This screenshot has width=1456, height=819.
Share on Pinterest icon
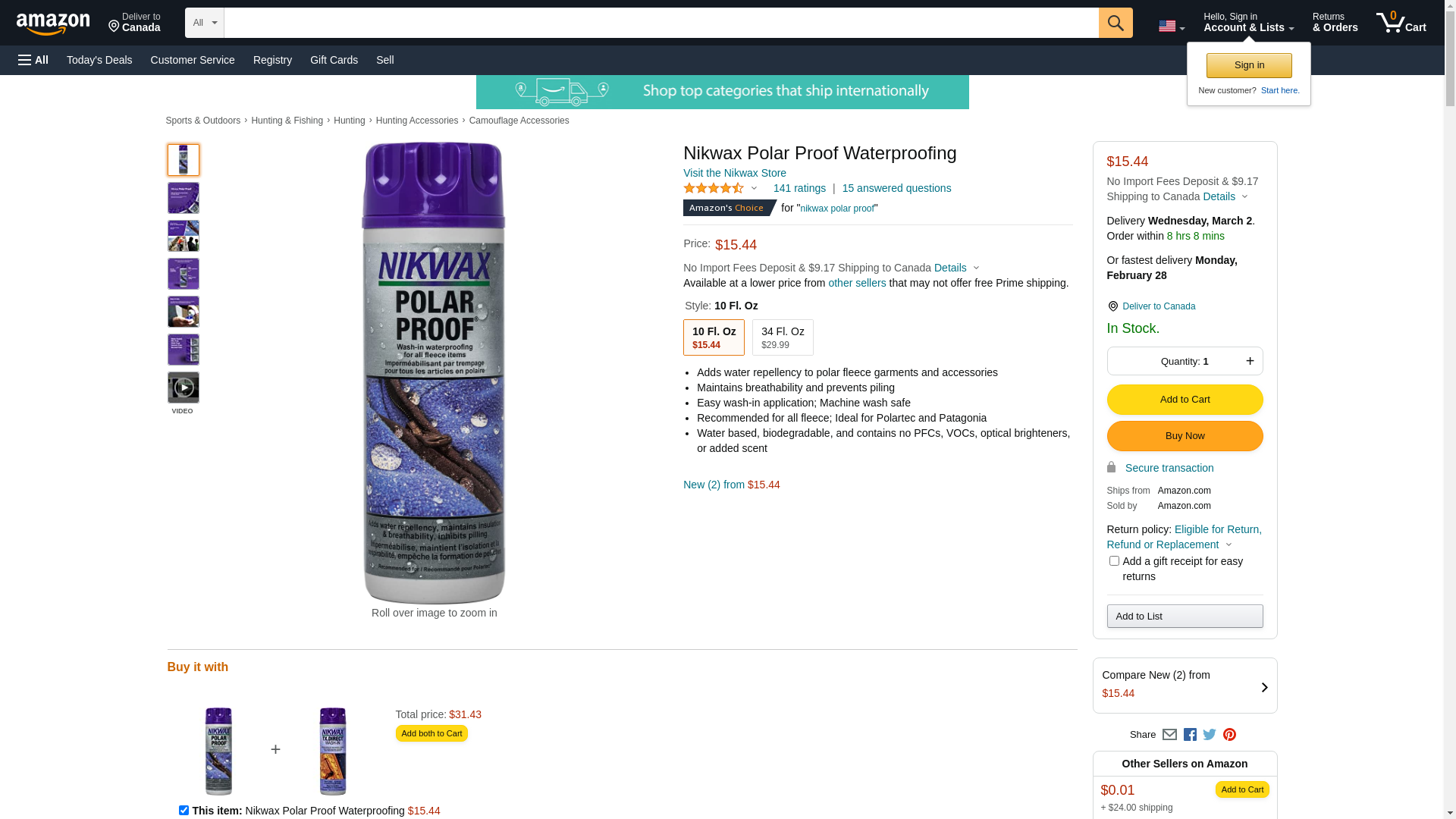point(1229,734)
